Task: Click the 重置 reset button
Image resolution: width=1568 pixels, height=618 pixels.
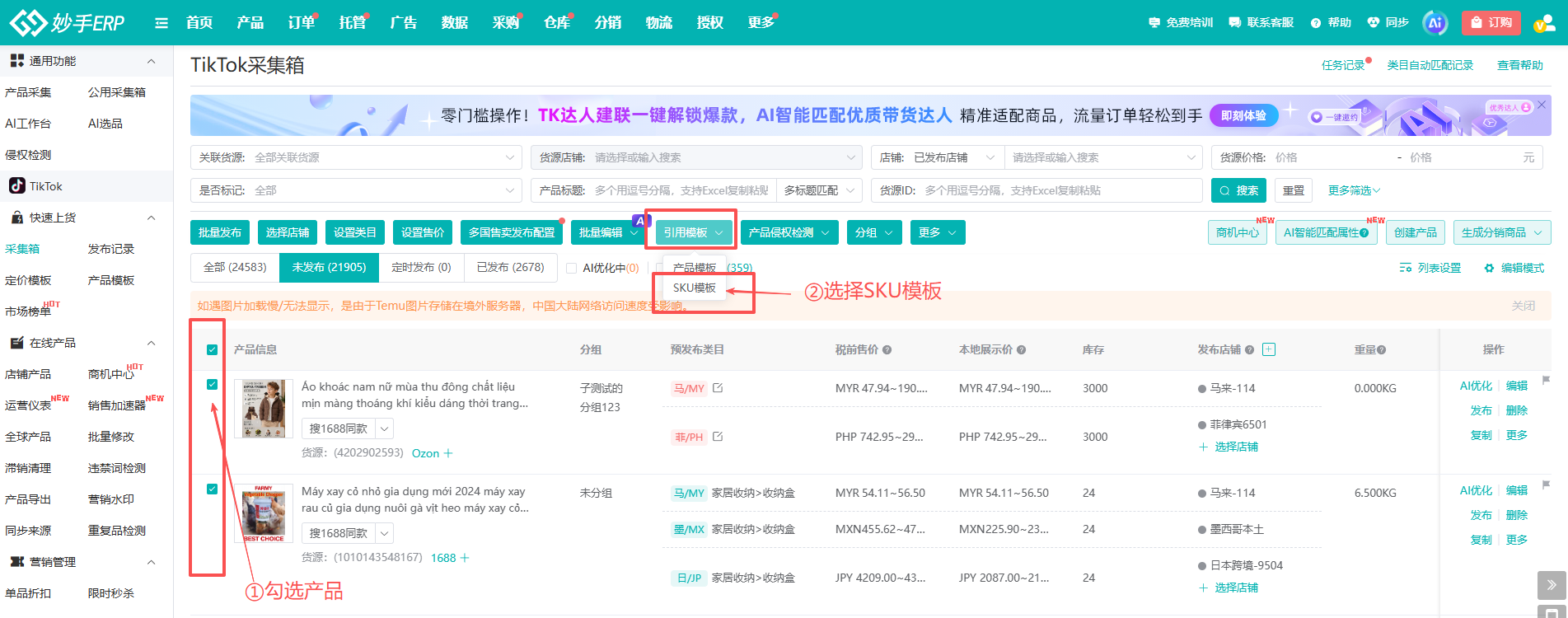Action: coord(1294,190)
